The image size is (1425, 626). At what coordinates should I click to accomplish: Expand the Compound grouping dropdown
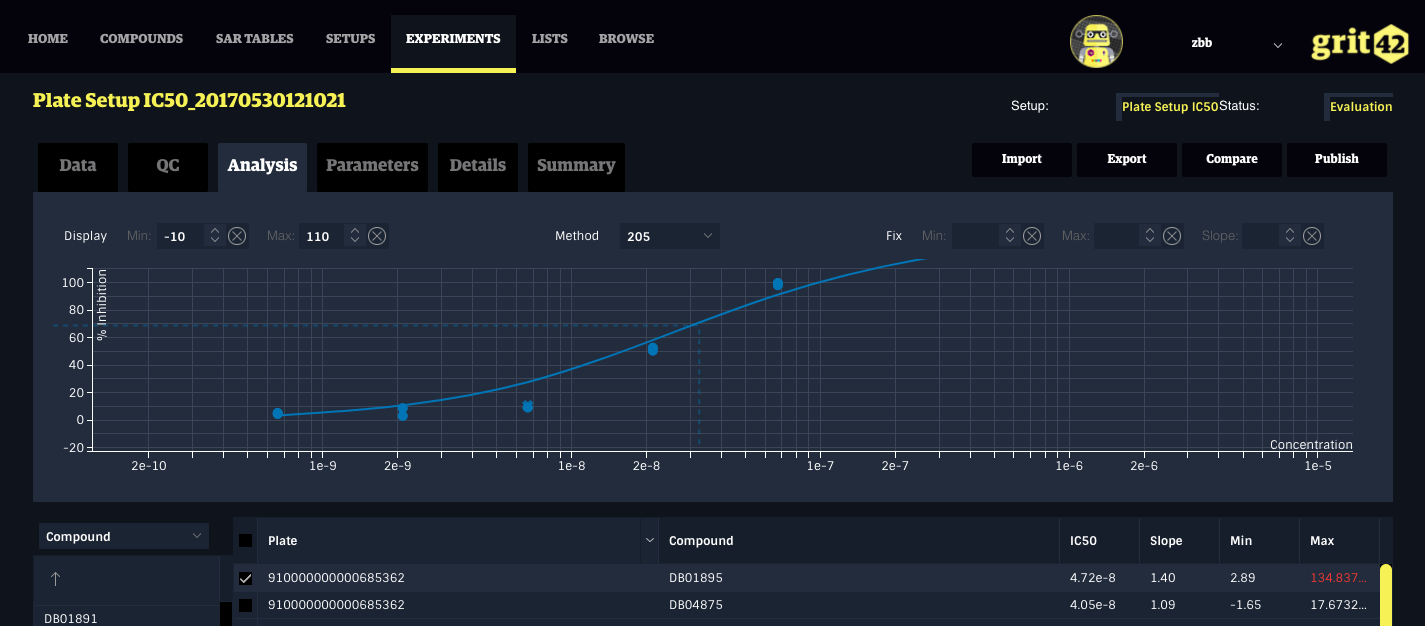(123, 537)
